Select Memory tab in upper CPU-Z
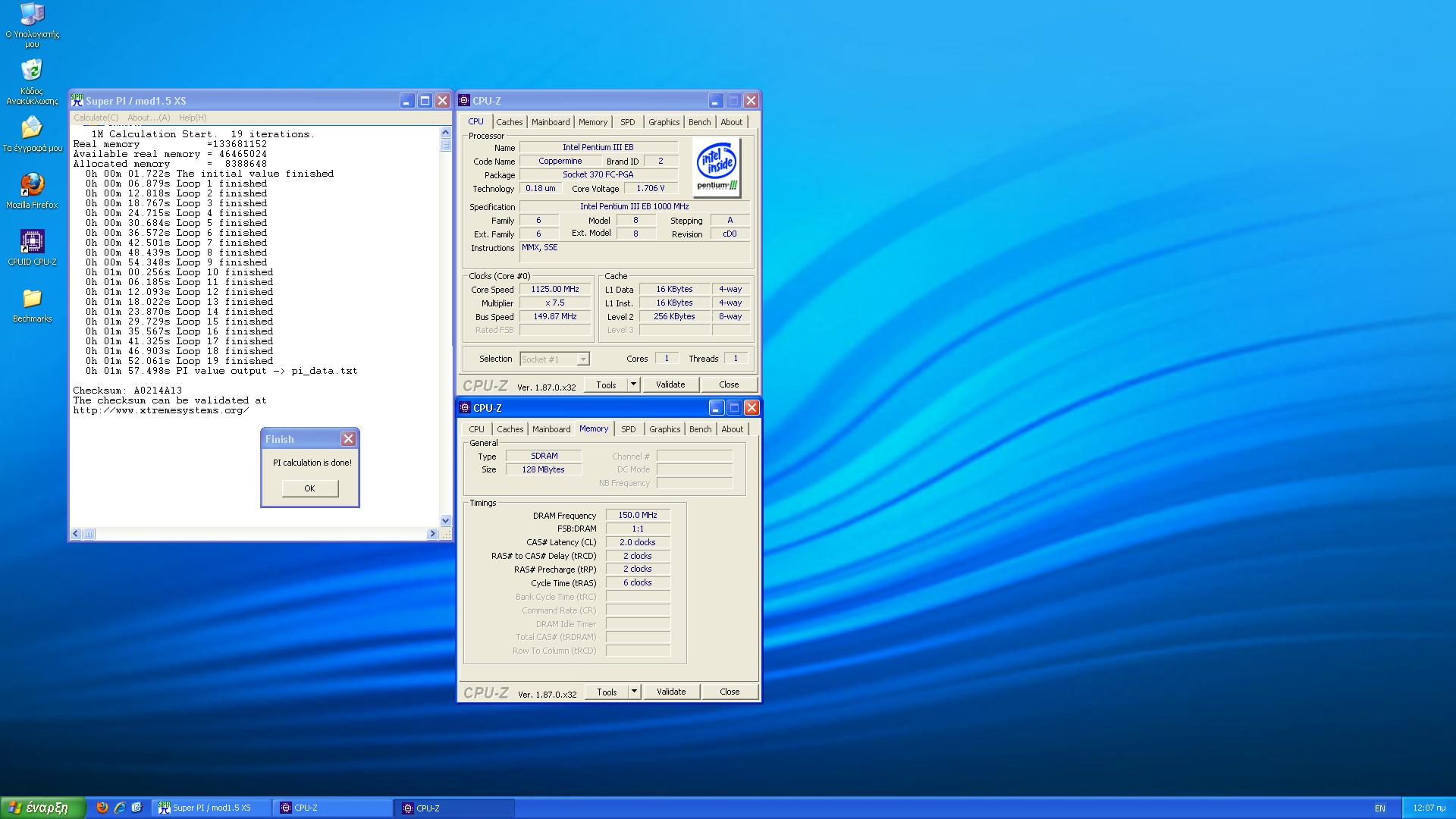 click(593, 122)
